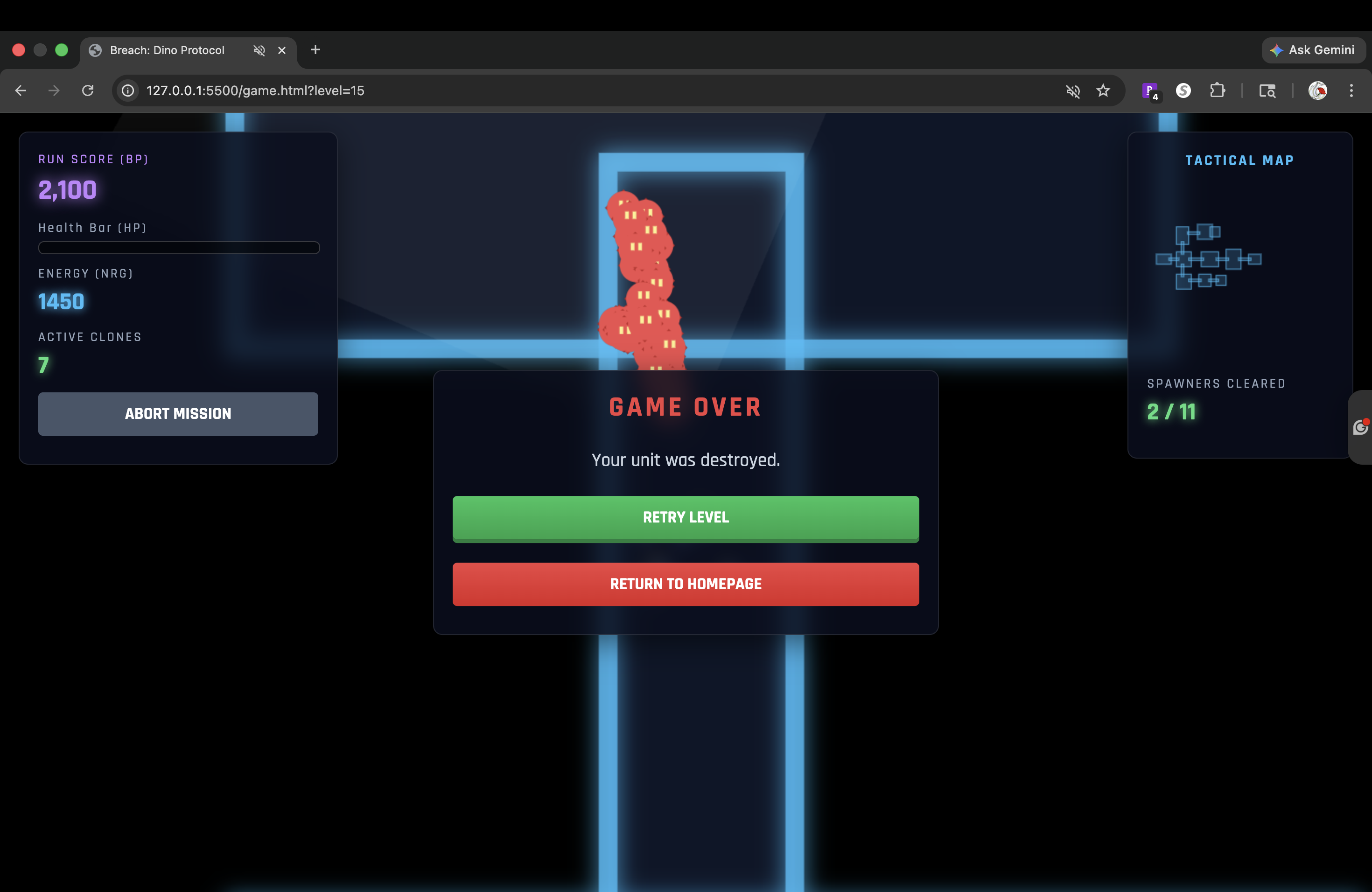Bookmark page with the star icon
Screen dimensions: 1372x892
pos(1103,91)
